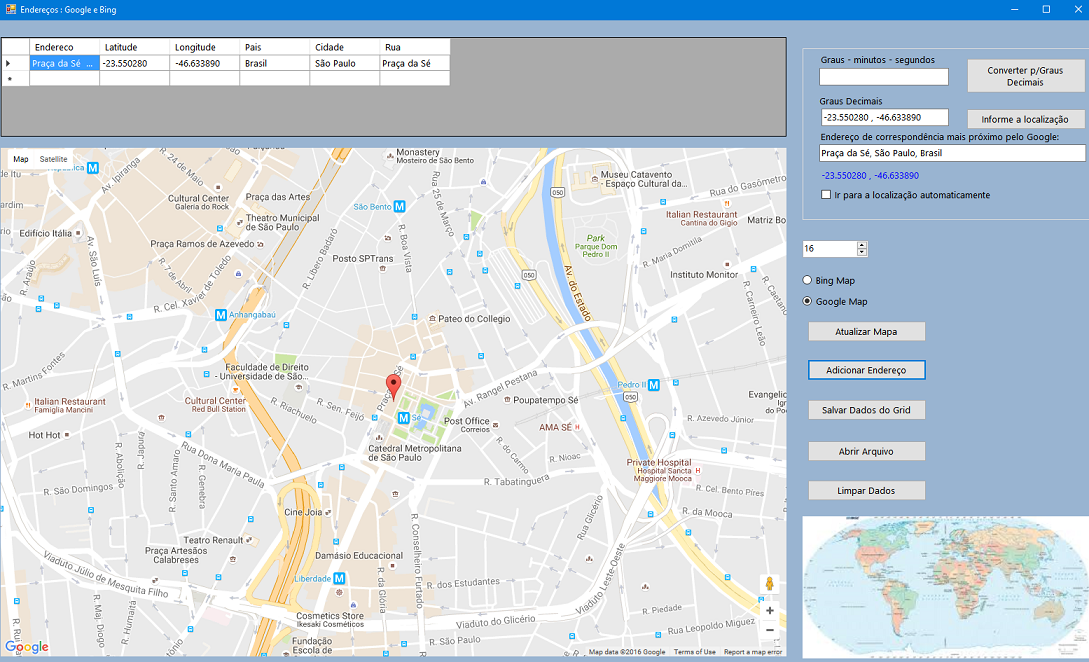Screen dimensions: 1089x662
Task: Click the blue coordinates link -23.550280 , -46.633890
Action: [x=870, y=176]
